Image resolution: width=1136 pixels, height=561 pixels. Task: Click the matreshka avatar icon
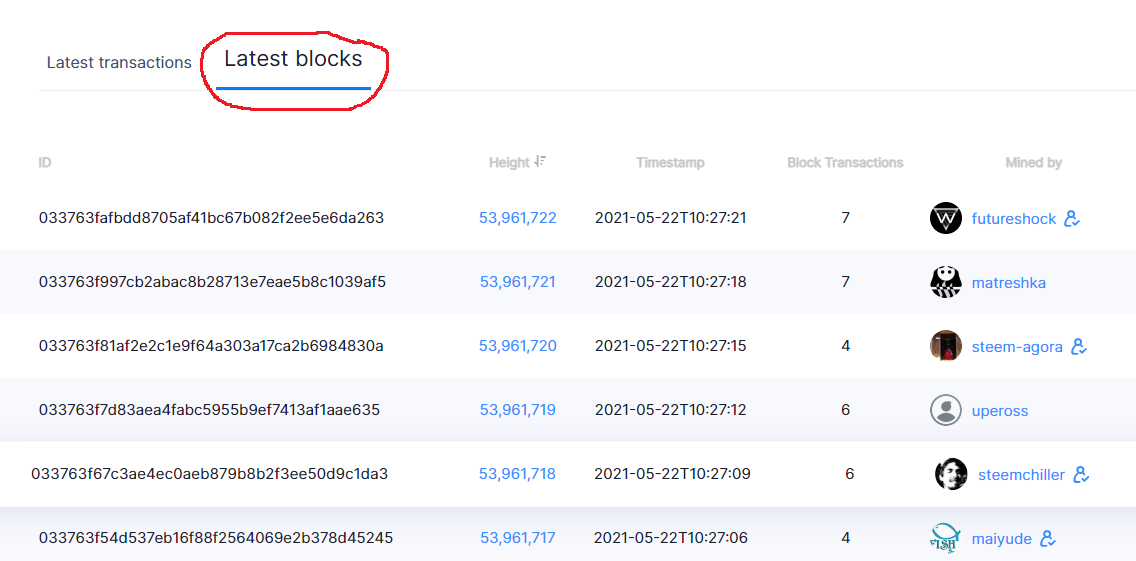[x=945, y=282]
